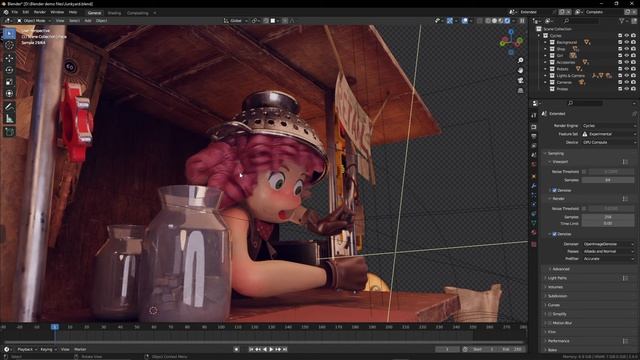640x360 pixels.
Task: Open the Scene properties tab icon
Action: tap(533, 156)
